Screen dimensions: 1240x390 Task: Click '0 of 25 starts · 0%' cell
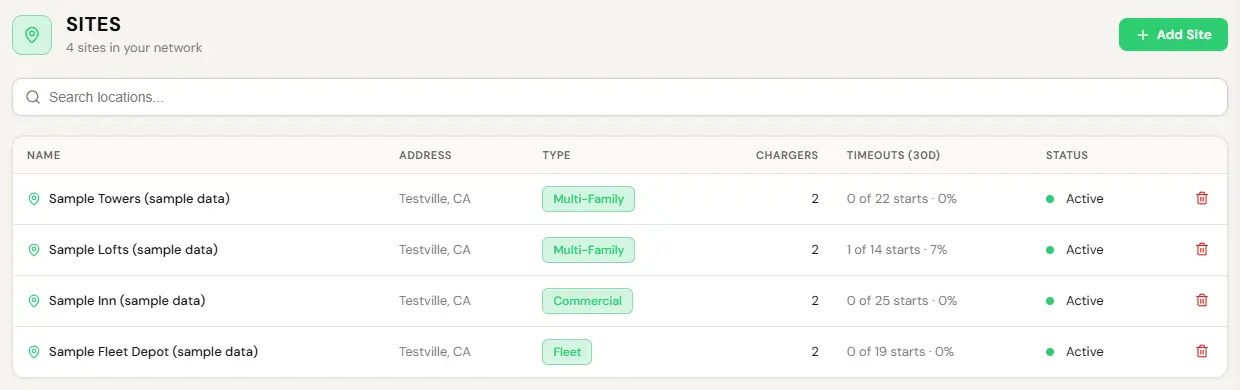pyautogui.click(x=902, y=301)
